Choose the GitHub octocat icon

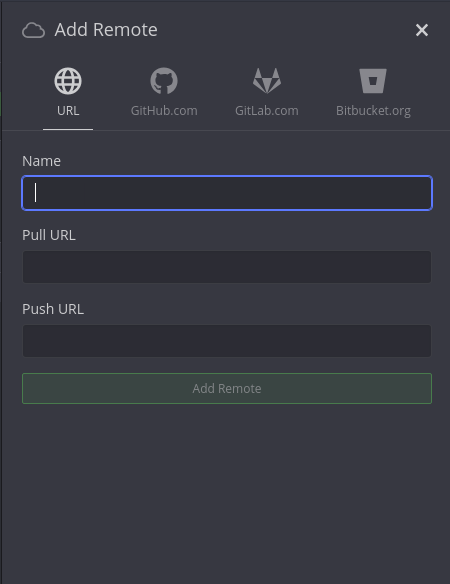click(164, 81)
